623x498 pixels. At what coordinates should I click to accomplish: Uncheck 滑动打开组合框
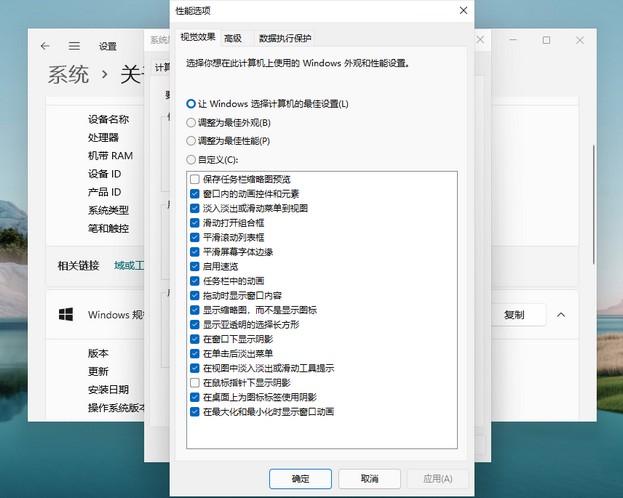[195, 223]
